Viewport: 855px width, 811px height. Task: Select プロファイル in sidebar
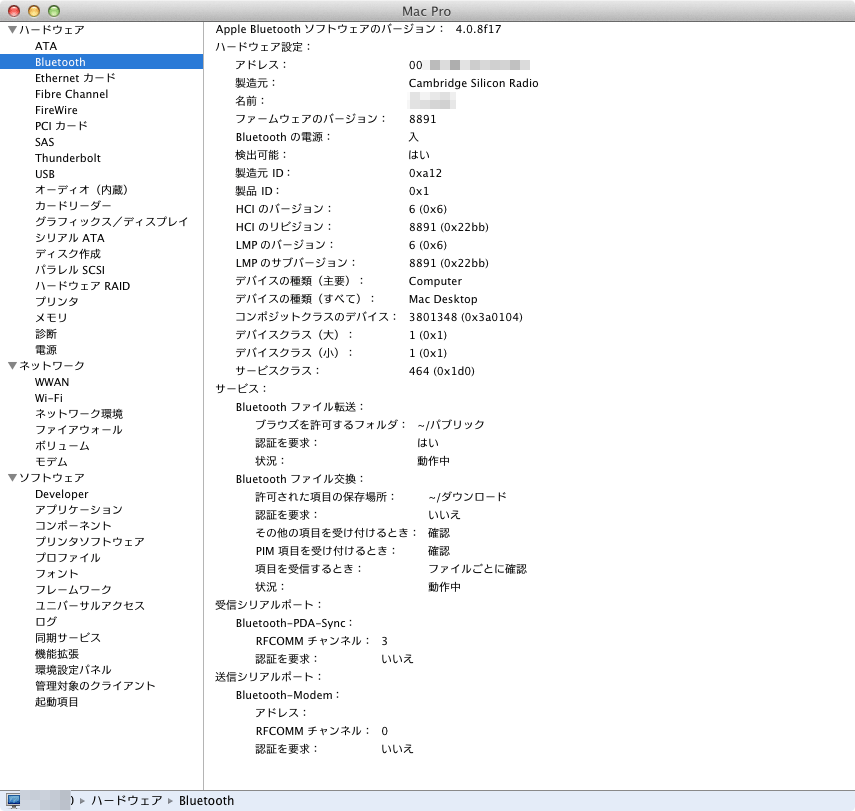click(68, 558)
